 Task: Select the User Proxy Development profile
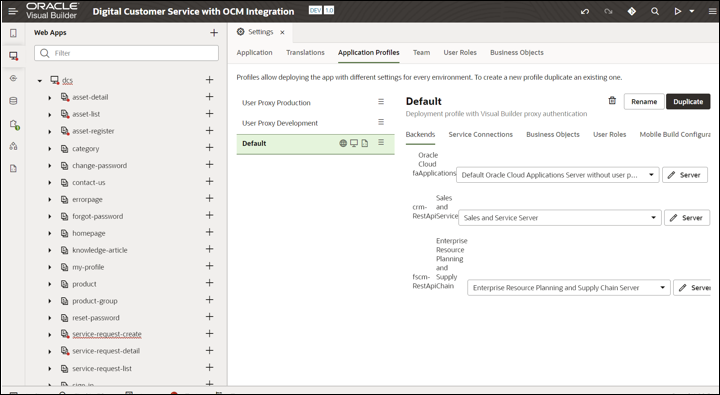[x=280, y=123]
